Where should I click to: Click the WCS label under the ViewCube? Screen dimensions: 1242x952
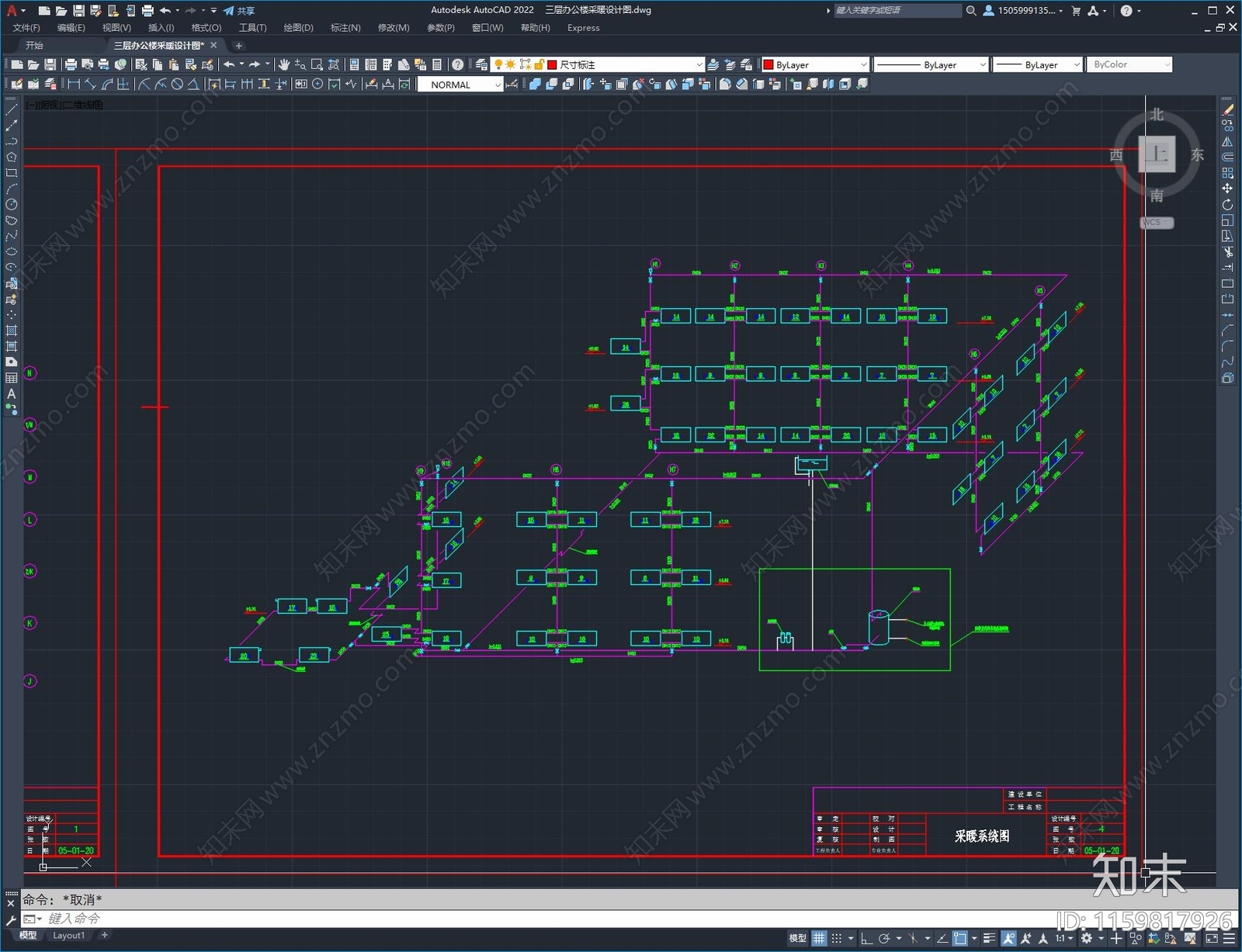tap(1157, 223)
